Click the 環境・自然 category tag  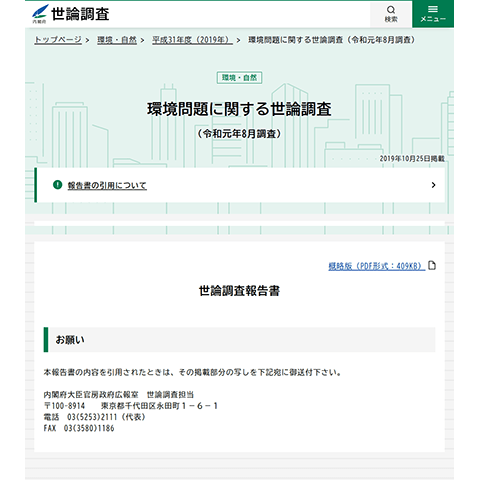pyautogui.click(x=239, y=78)
